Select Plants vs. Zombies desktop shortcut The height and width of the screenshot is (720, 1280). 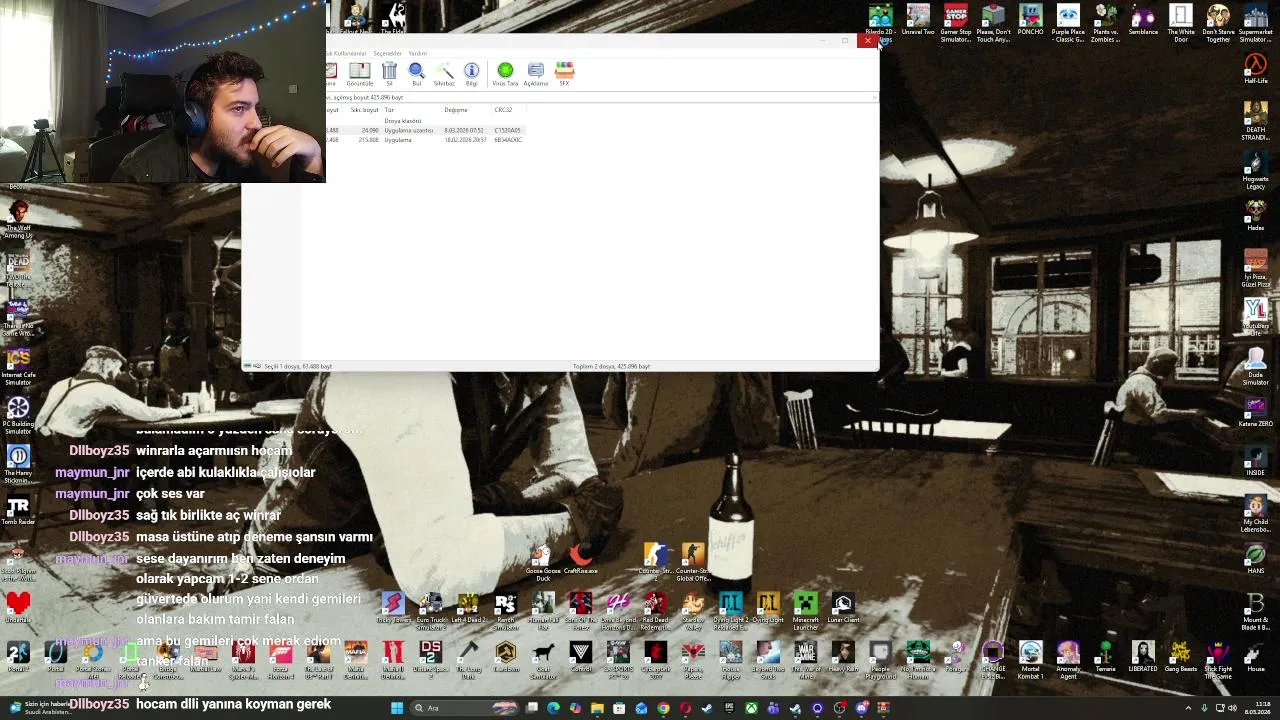[x=1105, y=23]
